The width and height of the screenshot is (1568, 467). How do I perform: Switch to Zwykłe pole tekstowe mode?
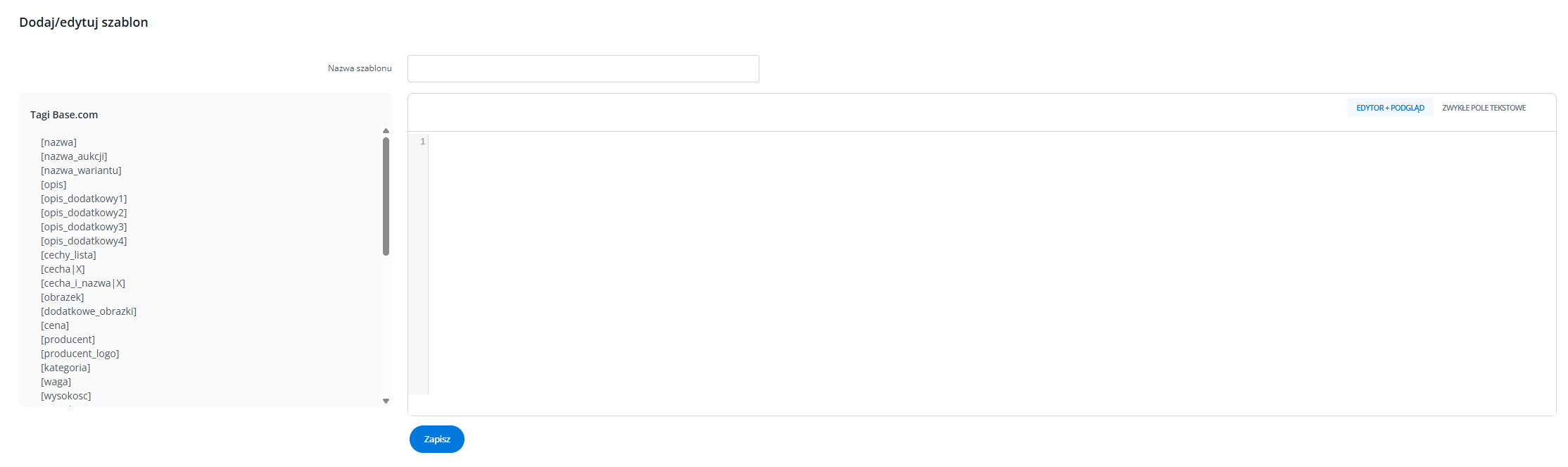click(1484, 108)
